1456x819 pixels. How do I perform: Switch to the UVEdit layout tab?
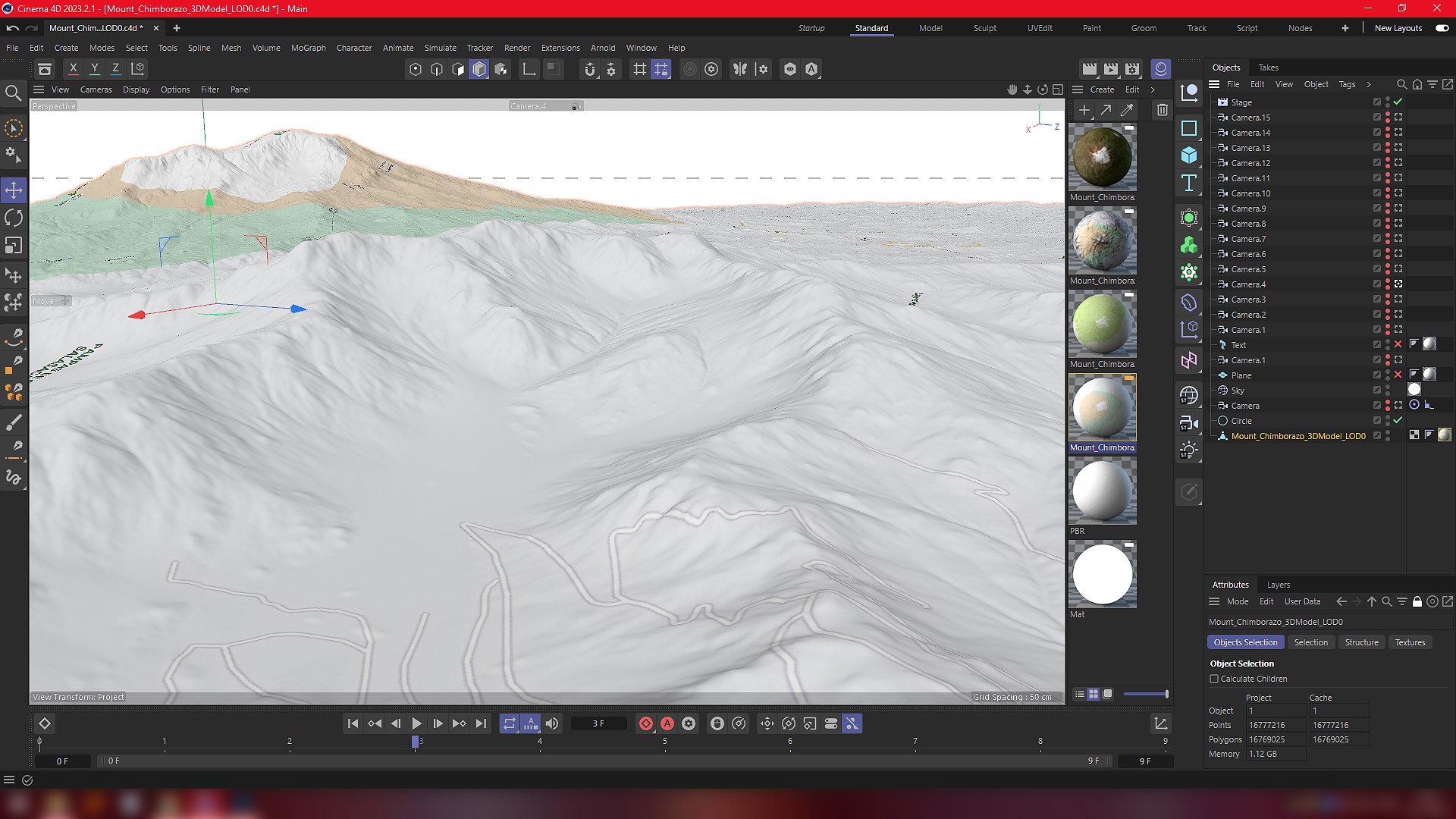pos(1040,28)
